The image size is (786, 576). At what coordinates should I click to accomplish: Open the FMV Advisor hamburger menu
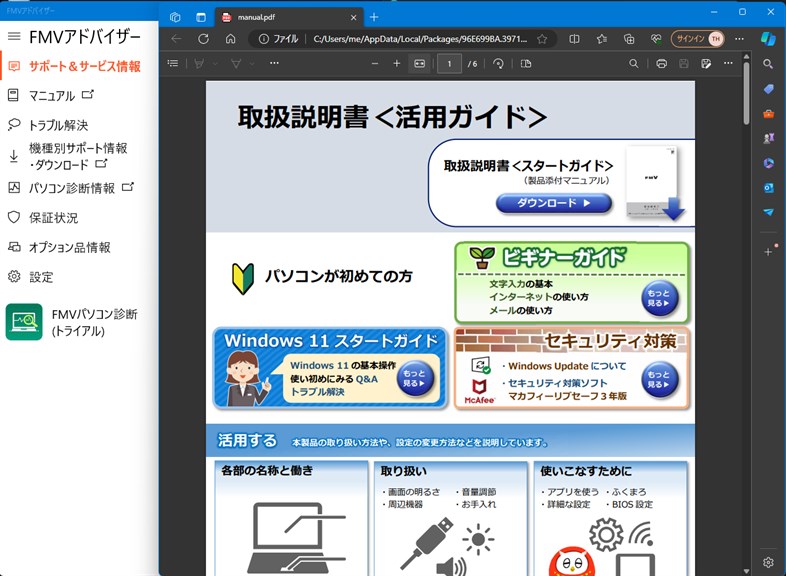(14, 36)
